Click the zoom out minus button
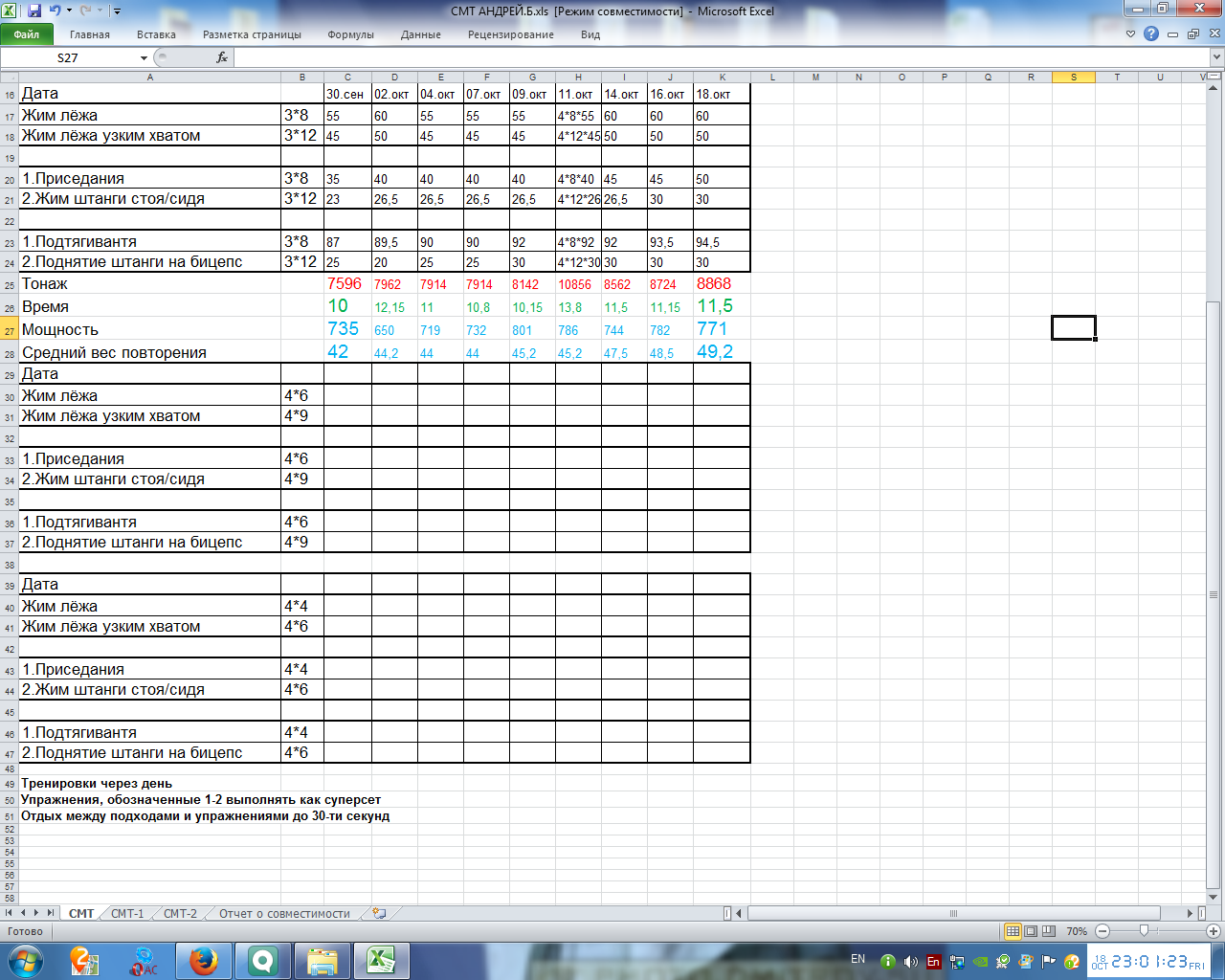Image resolution: width=1225 pixels, height=980 pixels. [1102, 931]
